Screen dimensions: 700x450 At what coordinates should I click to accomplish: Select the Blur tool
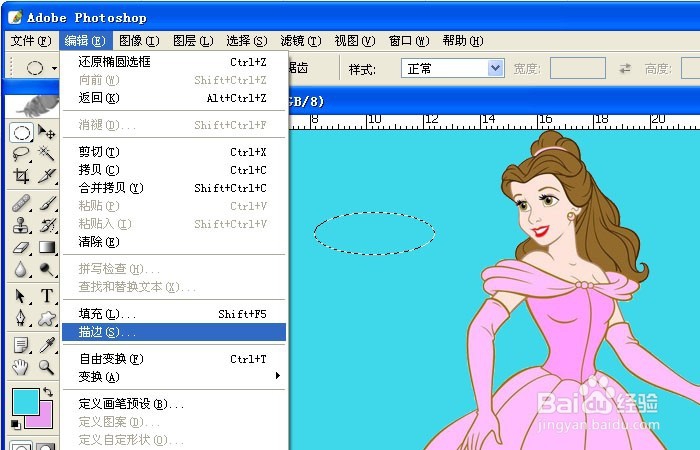[21, 269]
